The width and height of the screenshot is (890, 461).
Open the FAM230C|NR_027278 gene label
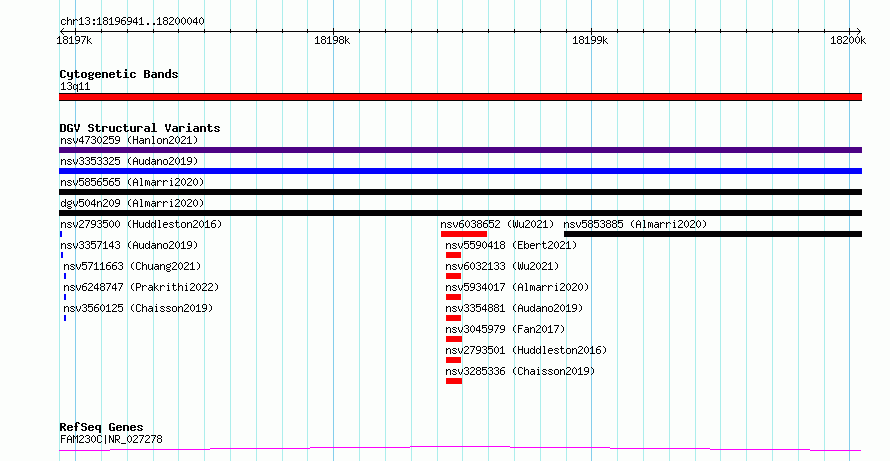click(111, 439)
